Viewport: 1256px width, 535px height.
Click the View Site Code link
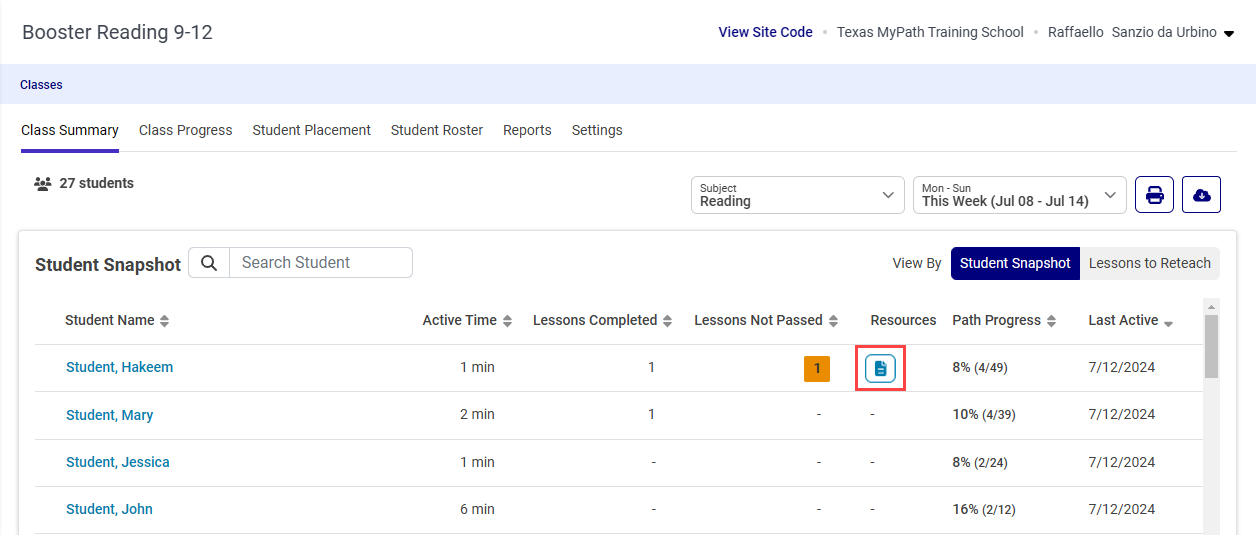(x=765, y=32)
